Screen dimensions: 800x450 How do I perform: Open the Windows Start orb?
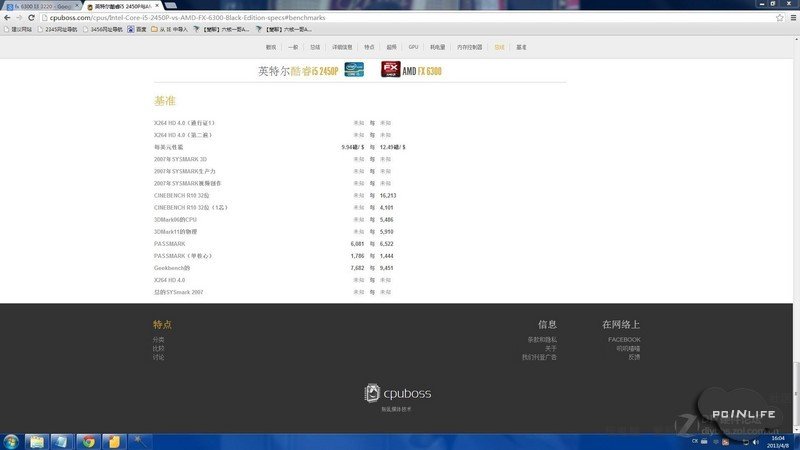point(11,441)
